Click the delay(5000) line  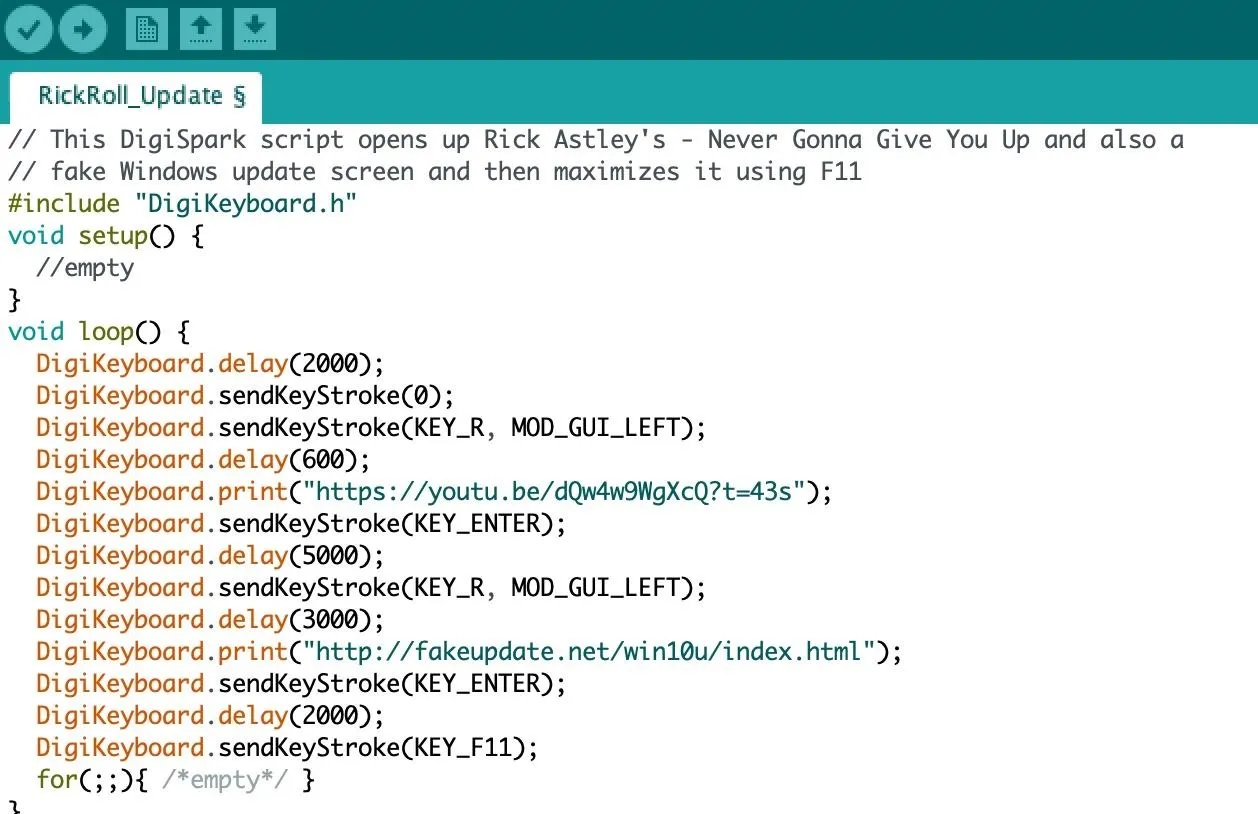211,556
